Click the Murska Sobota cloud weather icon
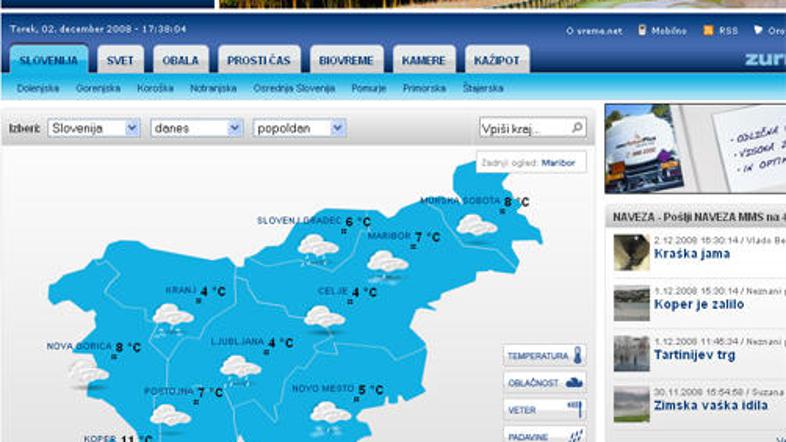The width and height of the screenshot is (786, 442). [476, 226]
